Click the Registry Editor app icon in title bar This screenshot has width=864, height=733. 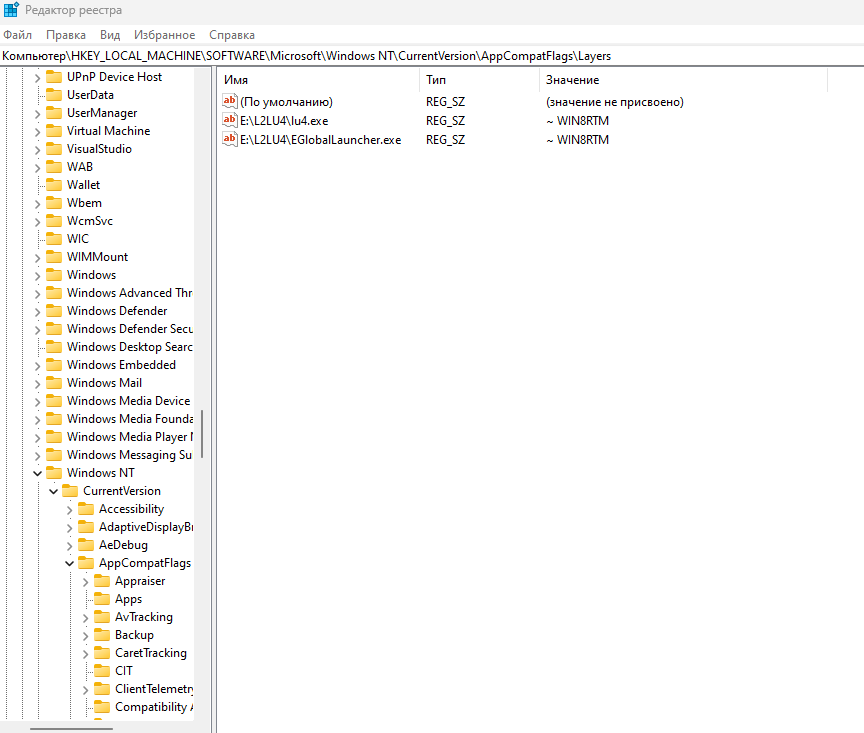pos(11,10)
